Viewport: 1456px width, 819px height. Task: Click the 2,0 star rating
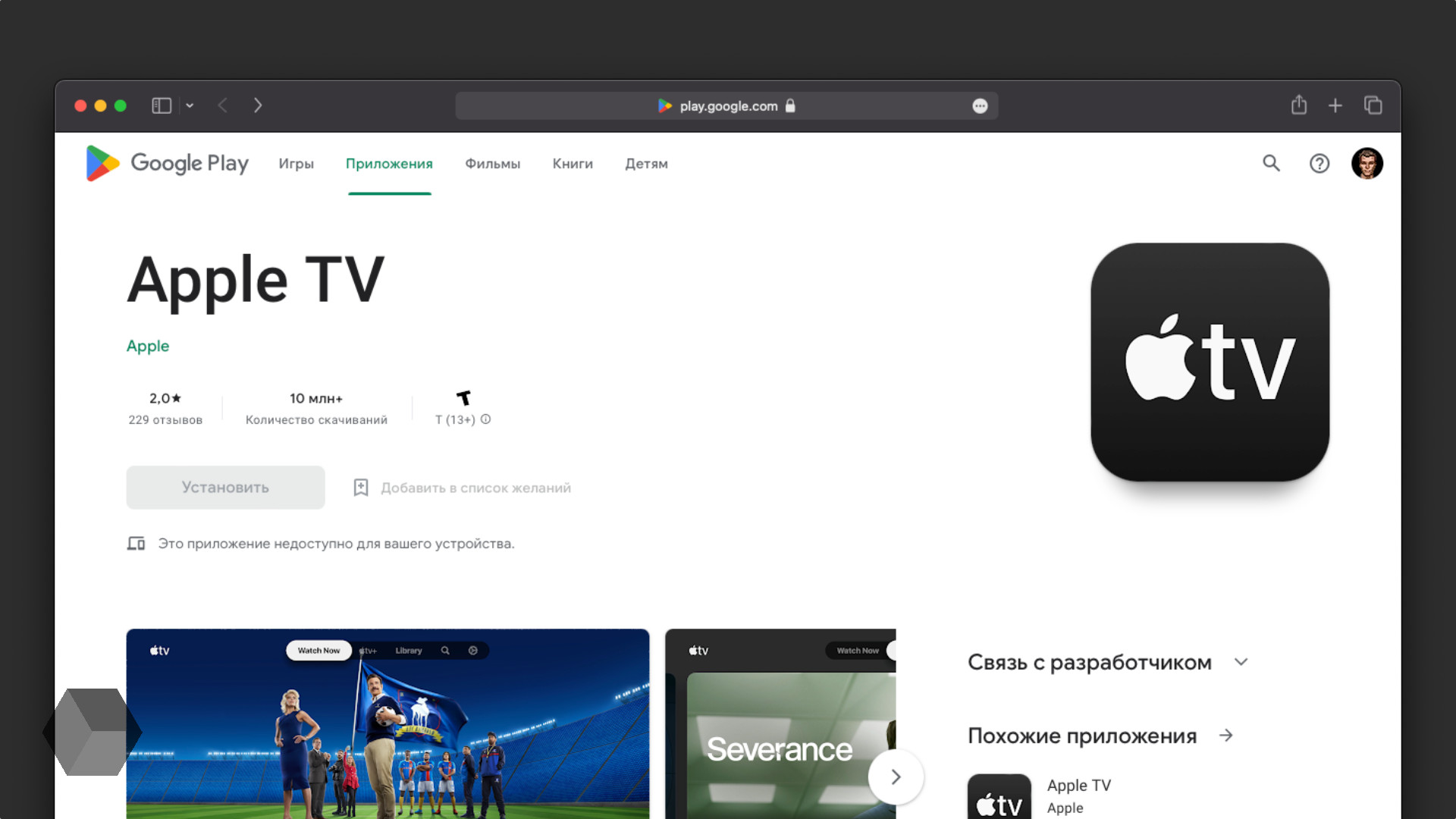[x=165, y=398]
